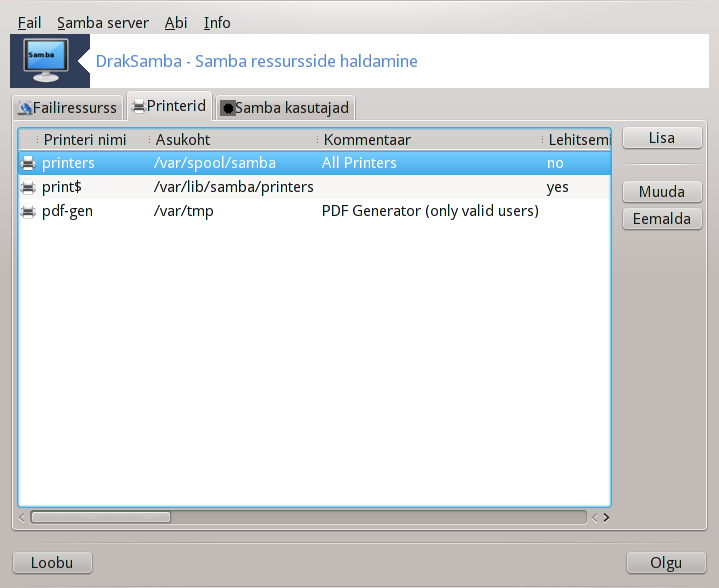Click the /var/tmp path cell

(183, 211)
